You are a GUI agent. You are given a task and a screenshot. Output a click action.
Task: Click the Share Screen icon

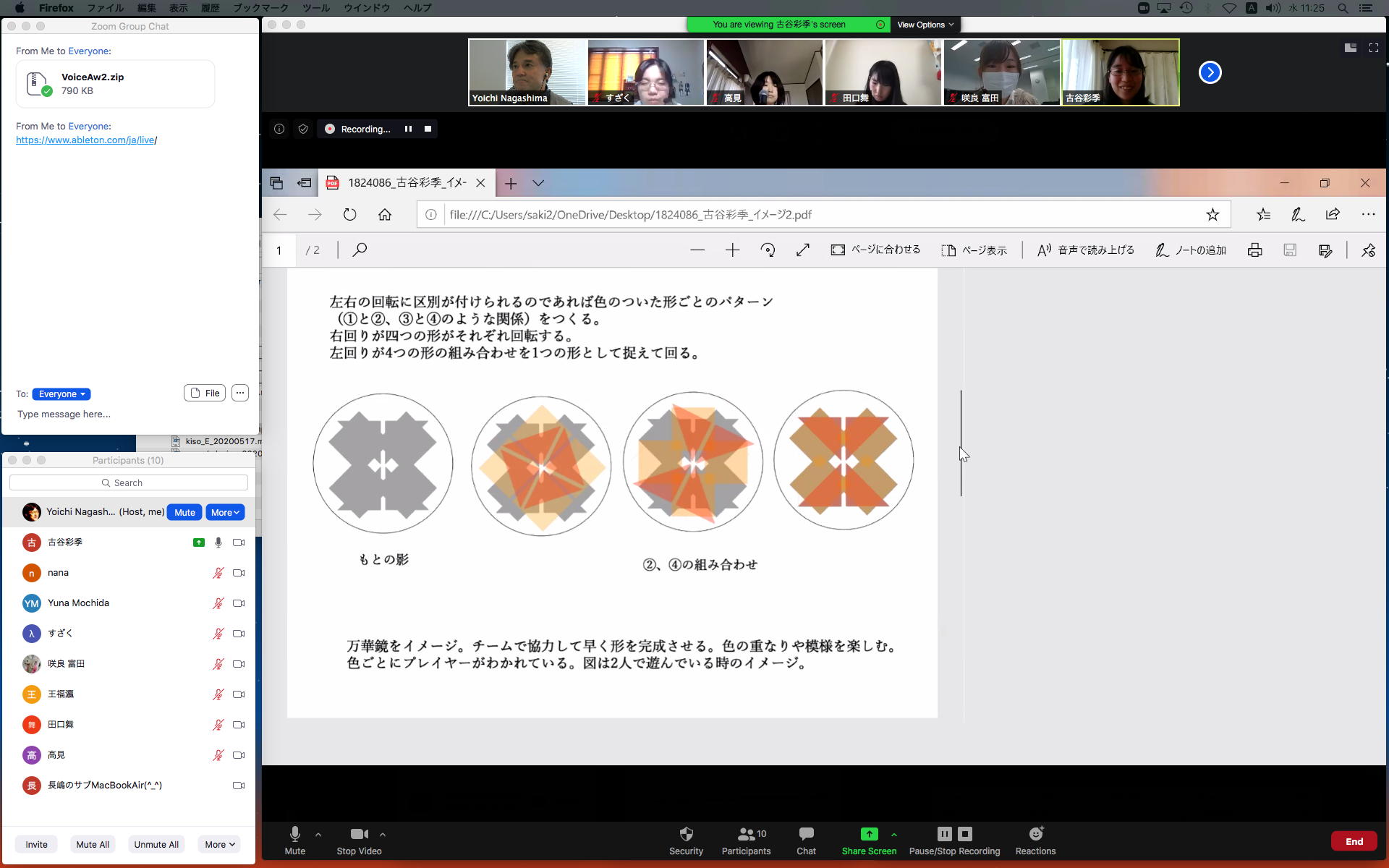(869, 834)
